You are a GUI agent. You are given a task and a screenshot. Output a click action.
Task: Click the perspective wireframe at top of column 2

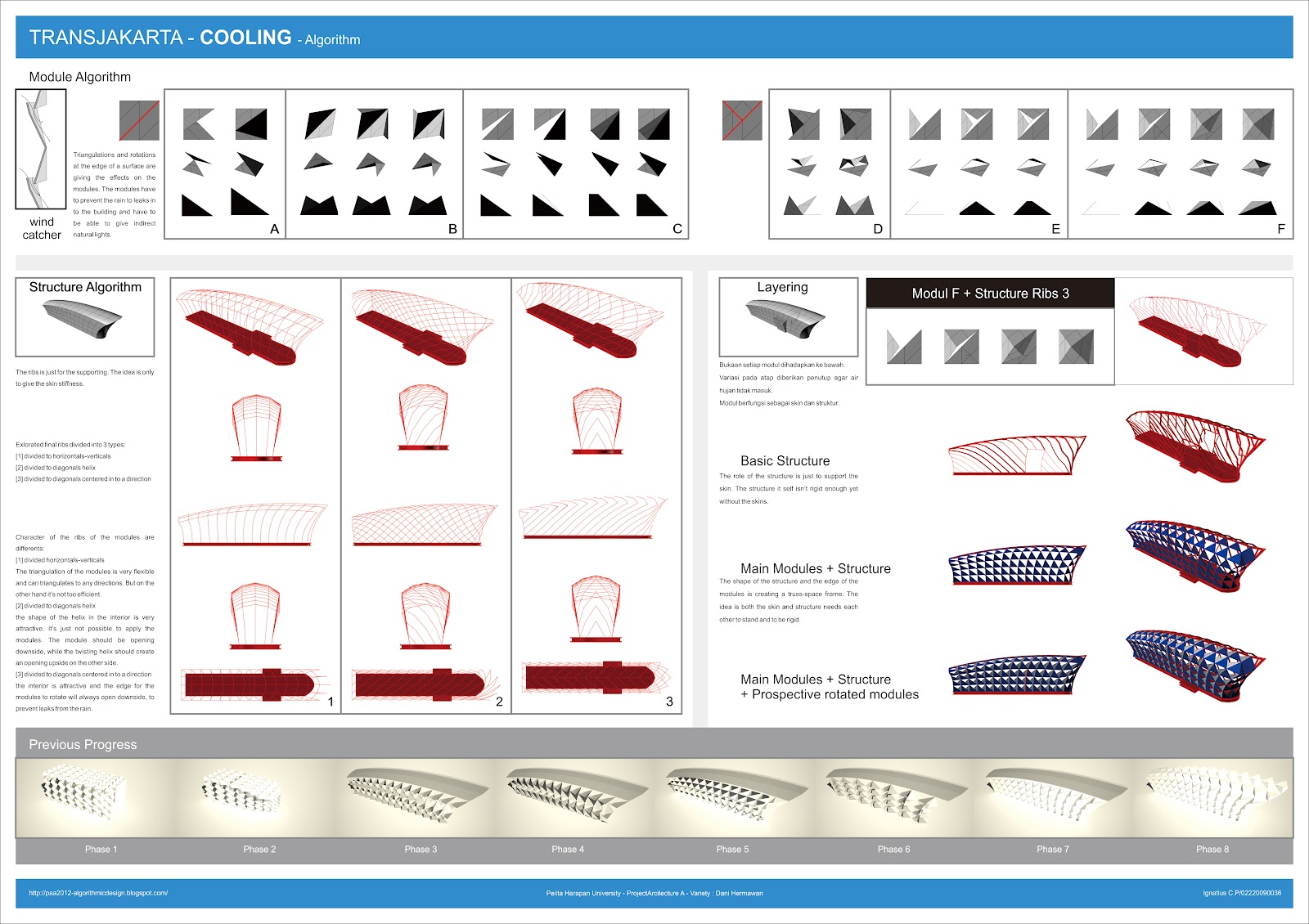click(x=423, y=325)
